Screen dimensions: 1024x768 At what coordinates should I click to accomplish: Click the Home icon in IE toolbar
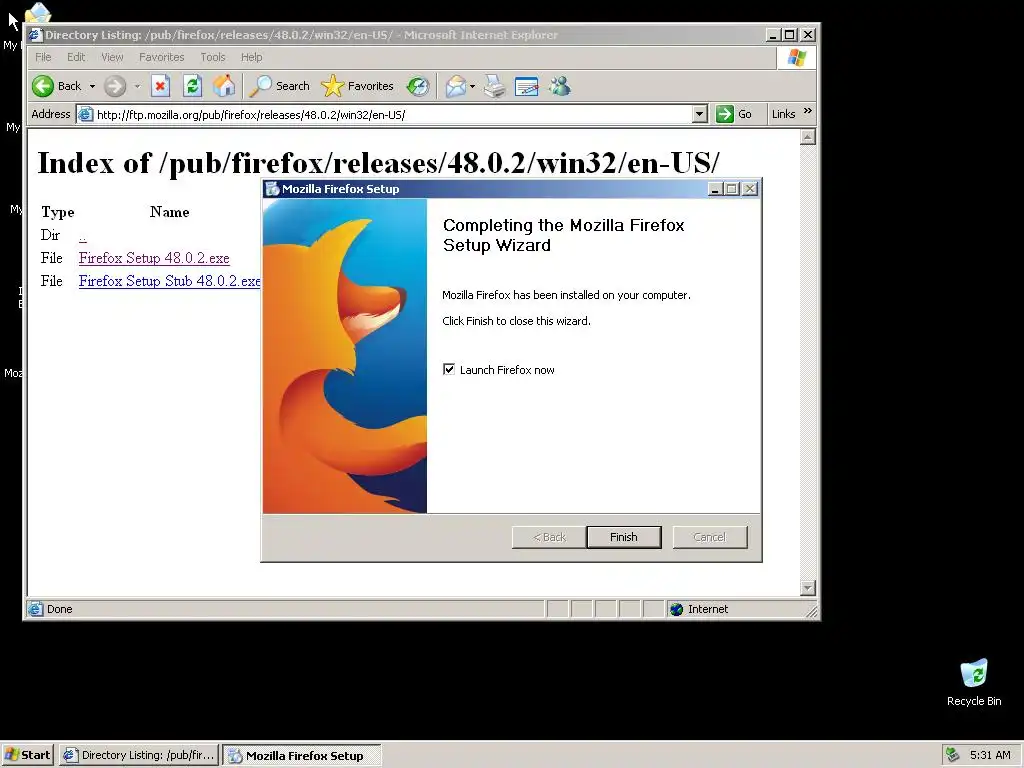(224, 86)
